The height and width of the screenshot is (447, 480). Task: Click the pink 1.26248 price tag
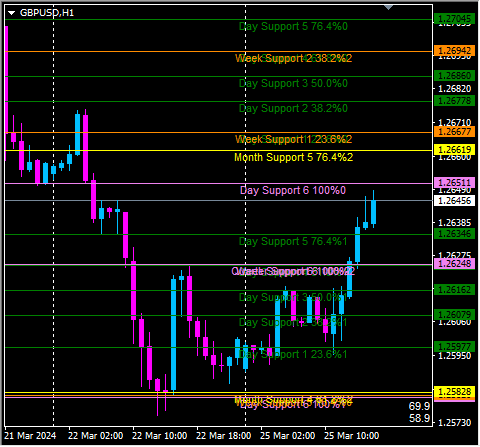(455, 264)
